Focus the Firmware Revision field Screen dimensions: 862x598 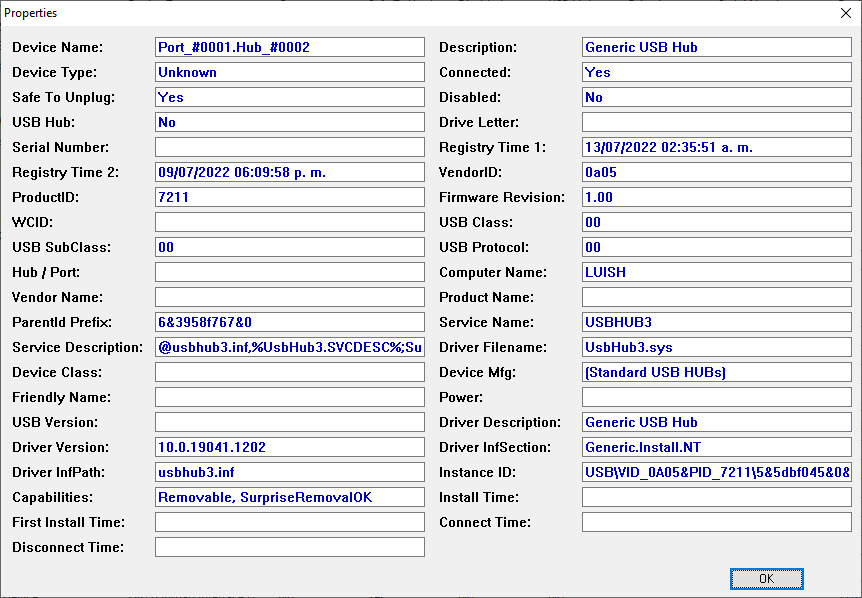point(716,197)
